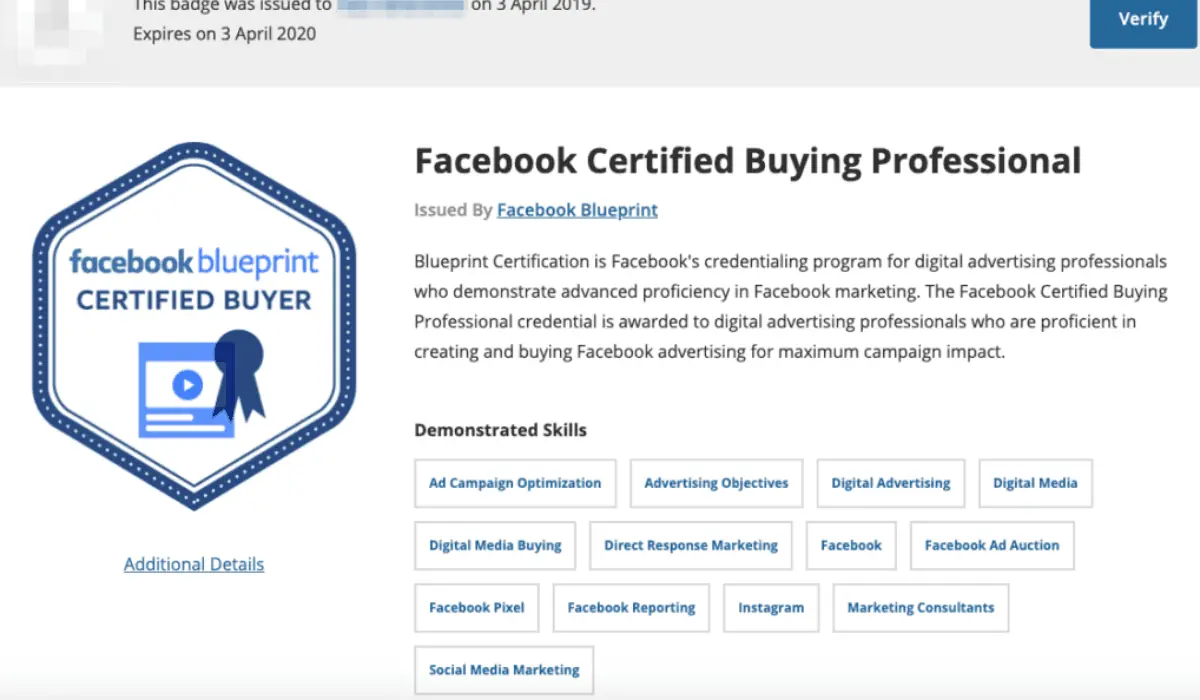Select the Digital Media skill tag
This screenshot has height=700, width=1200.
pos(1035,483)
